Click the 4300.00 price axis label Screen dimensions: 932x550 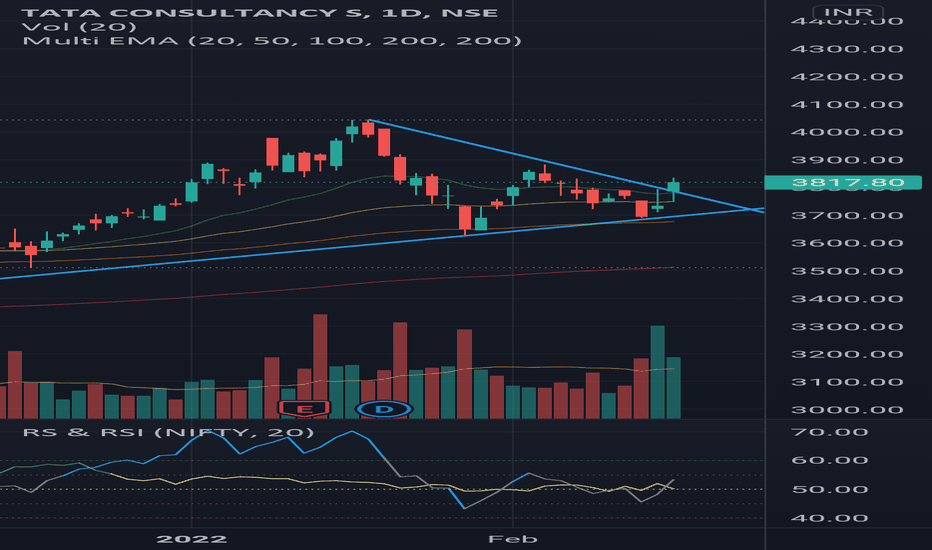(x=847, y=49)
